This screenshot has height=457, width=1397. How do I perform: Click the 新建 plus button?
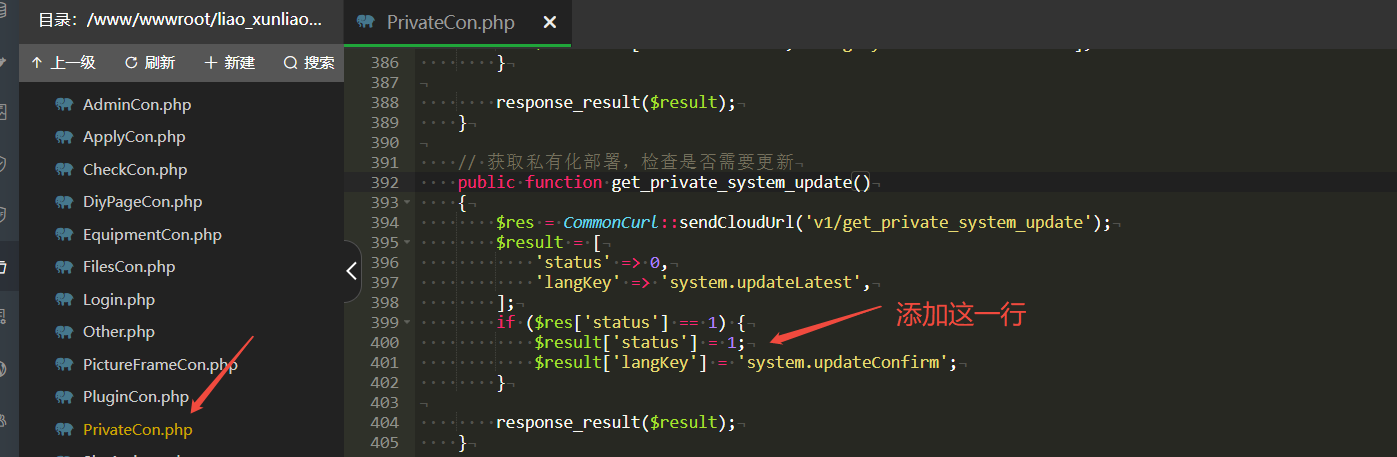coord(230,63)
